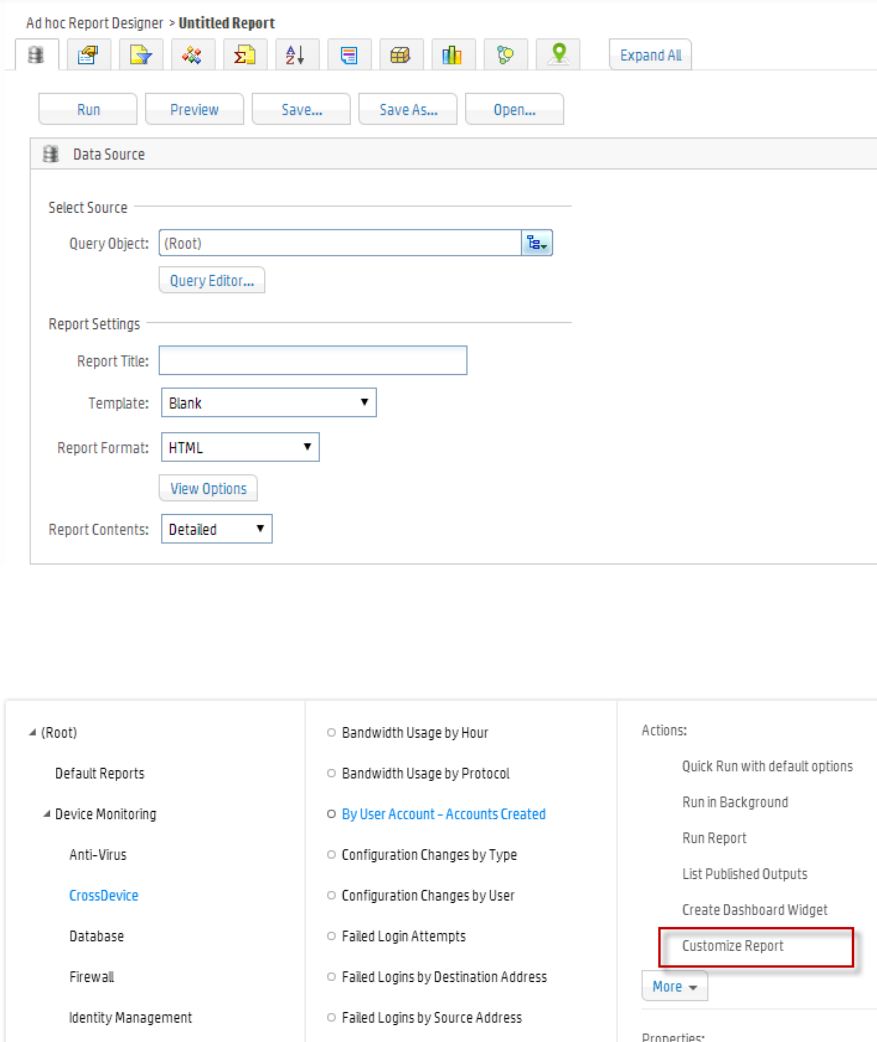Click the Preview button
The height and width of the screenshot is (1042, 877).
coord(194,110)
